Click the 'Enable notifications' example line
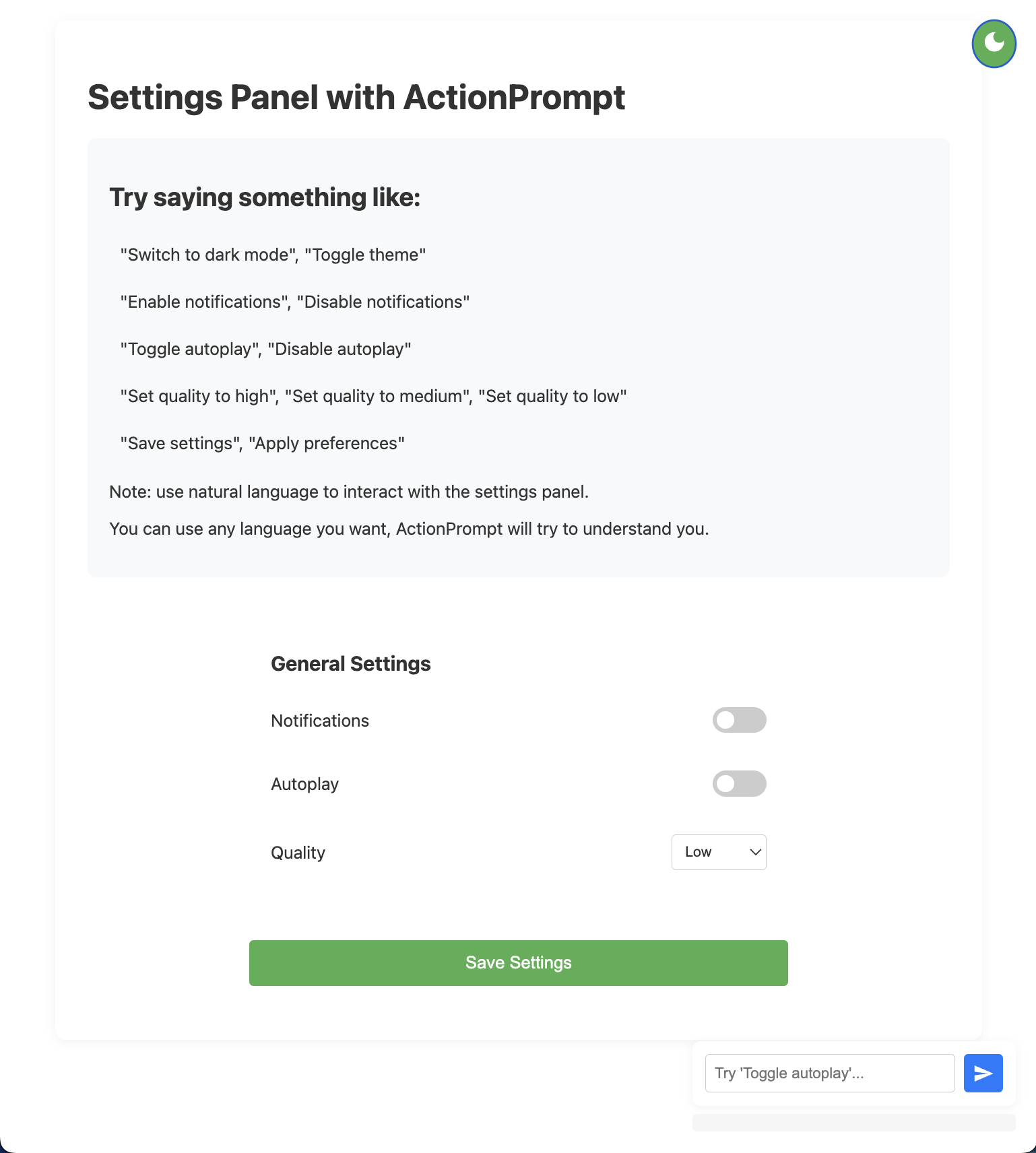 click(294, 302)
